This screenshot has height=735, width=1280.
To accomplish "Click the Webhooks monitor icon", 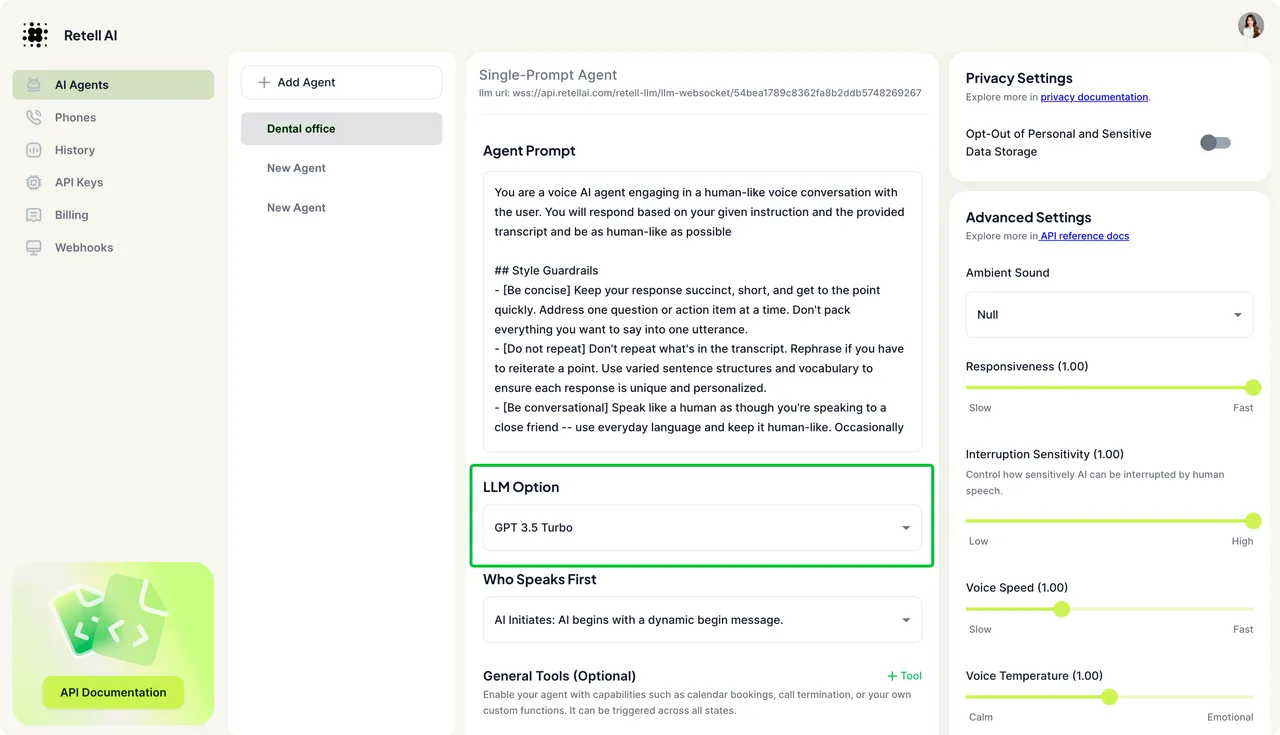I will (x=34, y=247).
